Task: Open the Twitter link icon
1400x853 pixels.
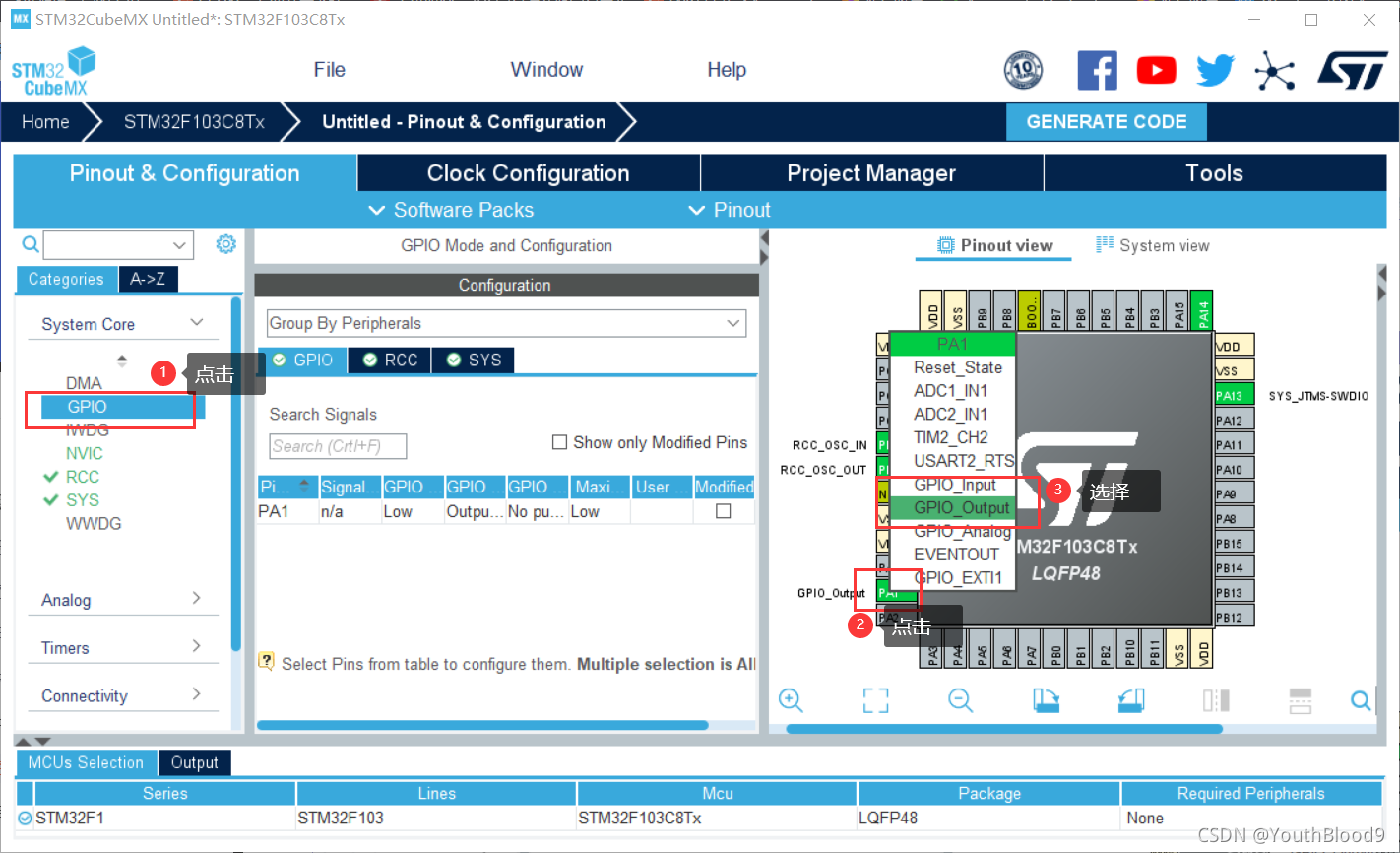Action: click(x=1216, y=71)
